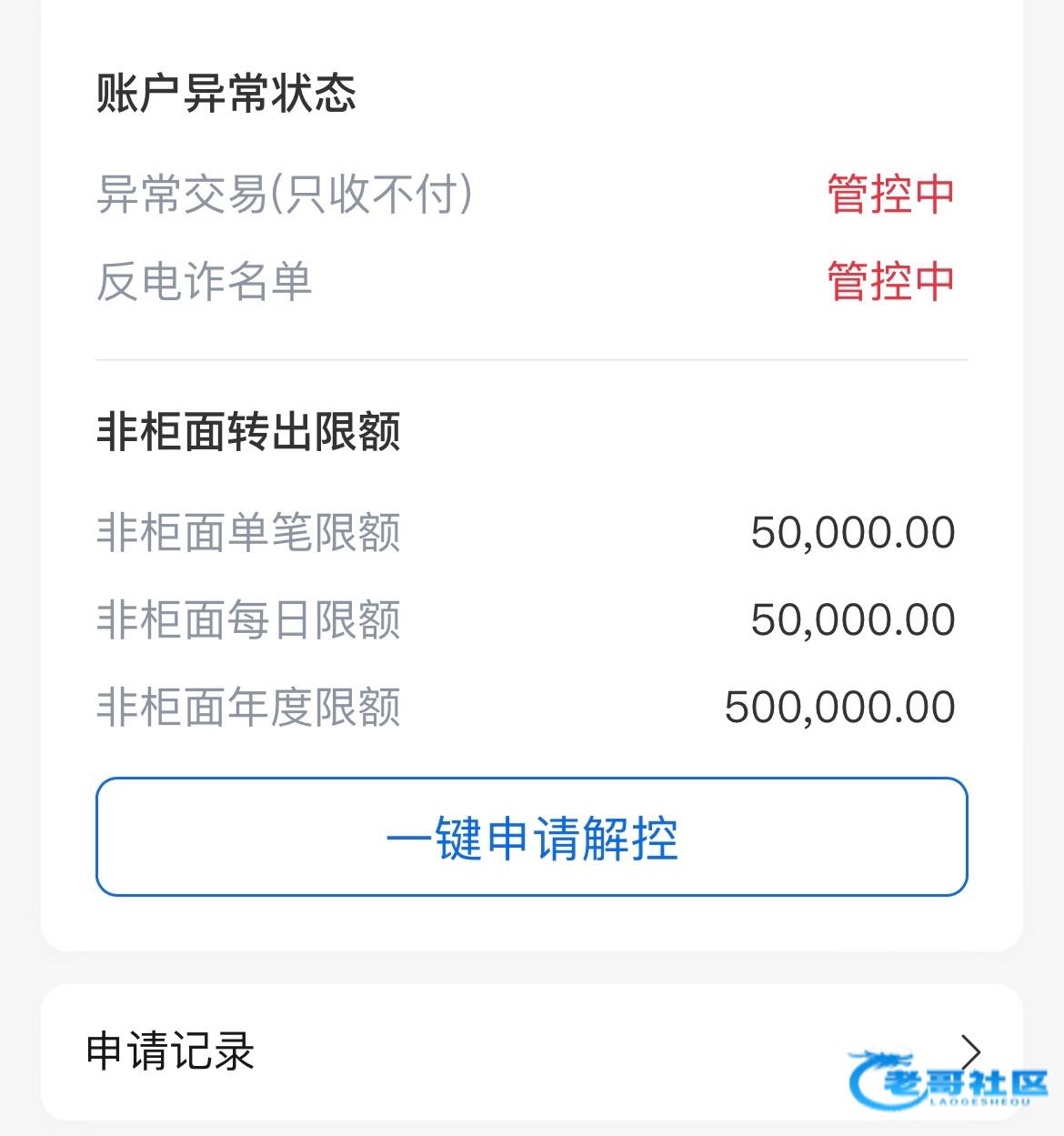
Task: Click the 50,000.00 amount for 每日限额
Action: point(852,620)
